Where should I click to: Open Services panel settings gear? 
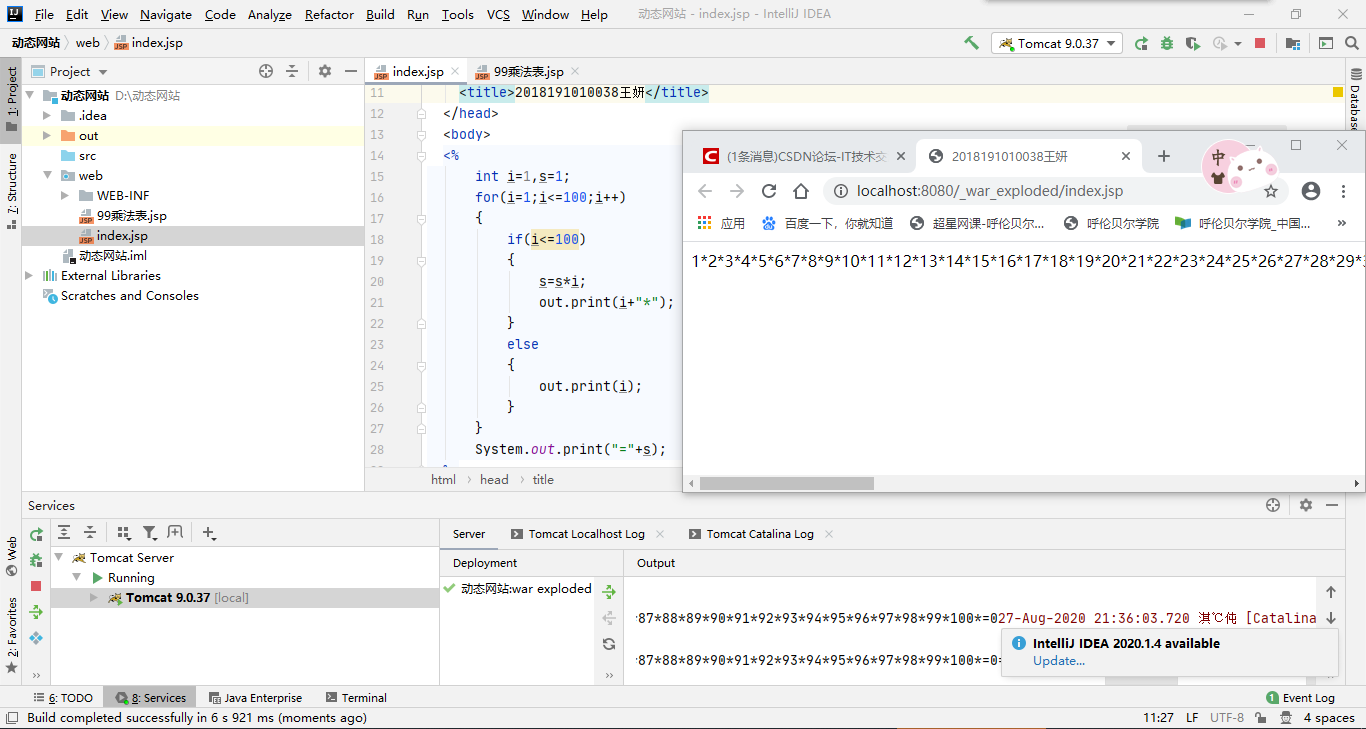[1306, 505]
